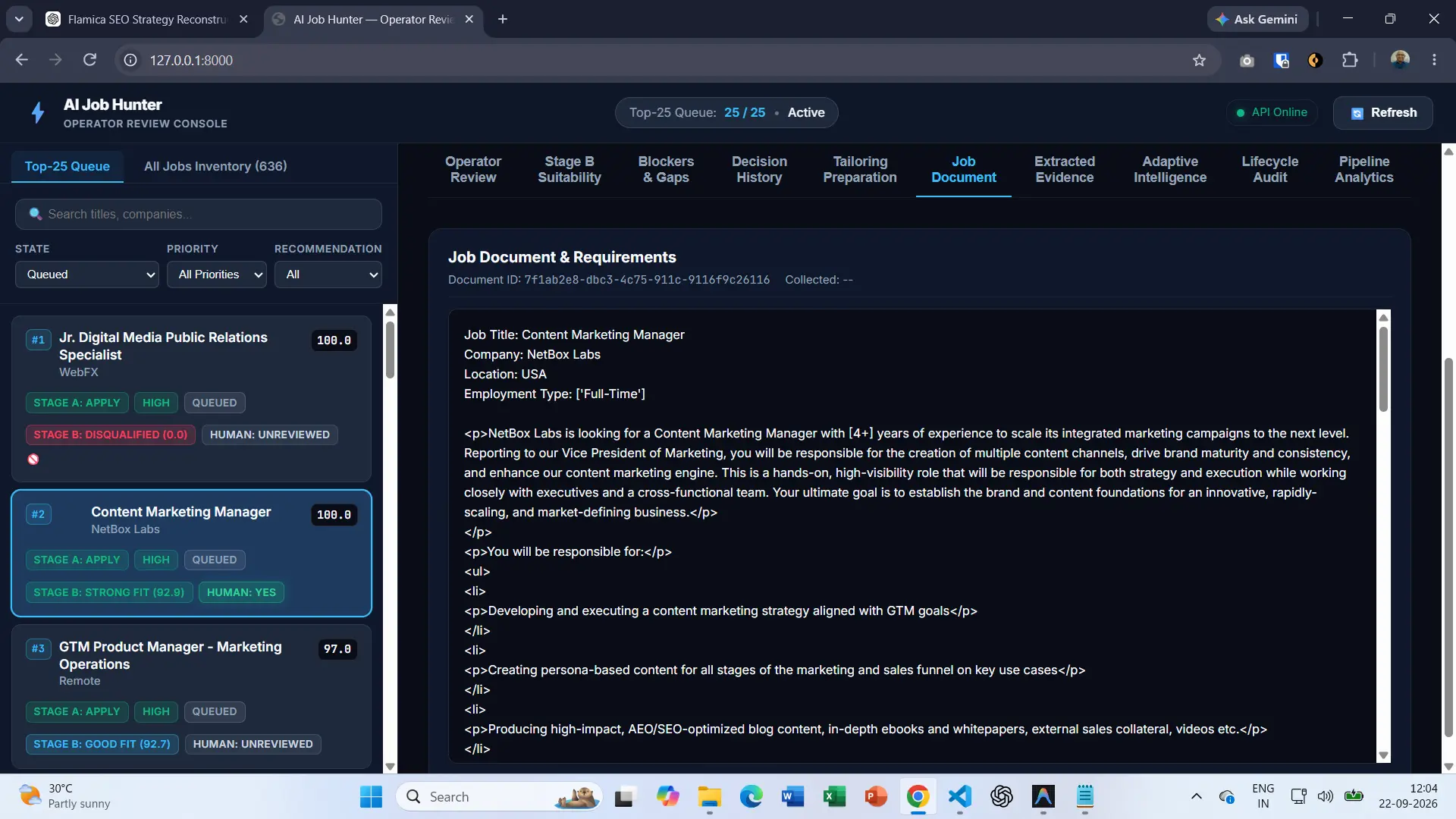Image resolution: width=1456 pixels, height=819 pixels.
Task: Open the Tailoring Preparation tab
Action: pos(860,169)
